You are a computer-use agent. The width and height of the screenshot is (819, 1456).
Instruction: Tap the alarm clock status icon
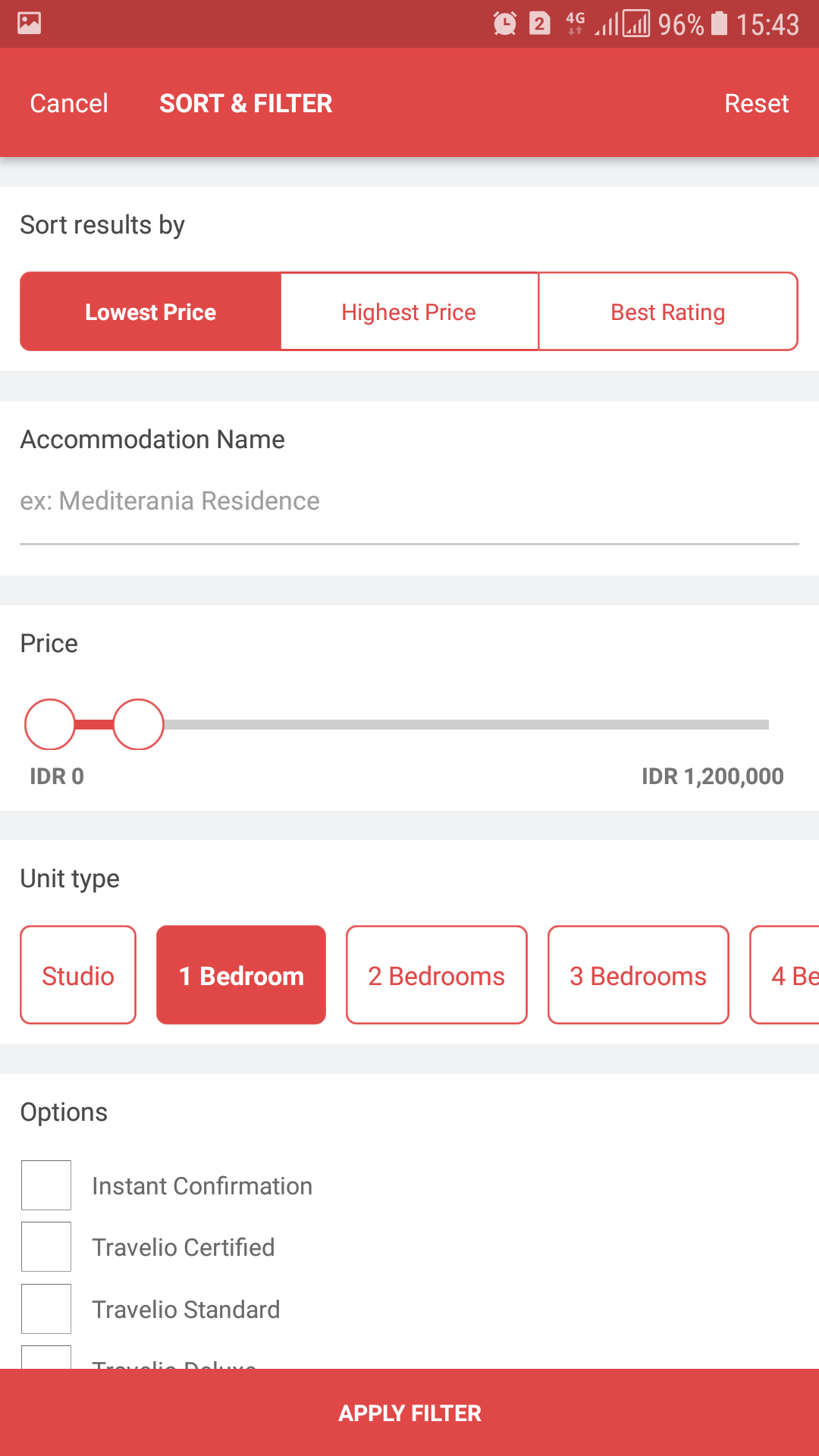(x=504, y=24)
